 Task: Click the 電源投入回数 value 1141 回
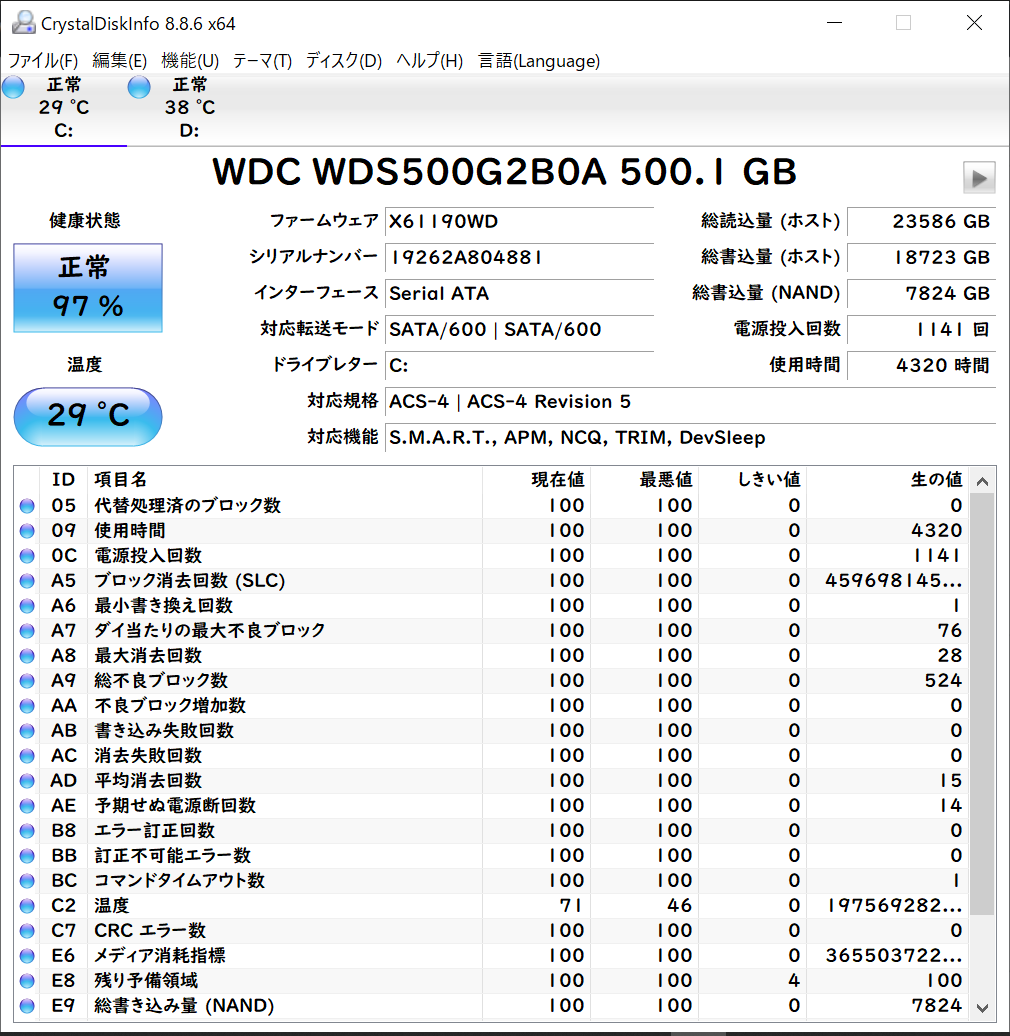[x=921, y=329]
